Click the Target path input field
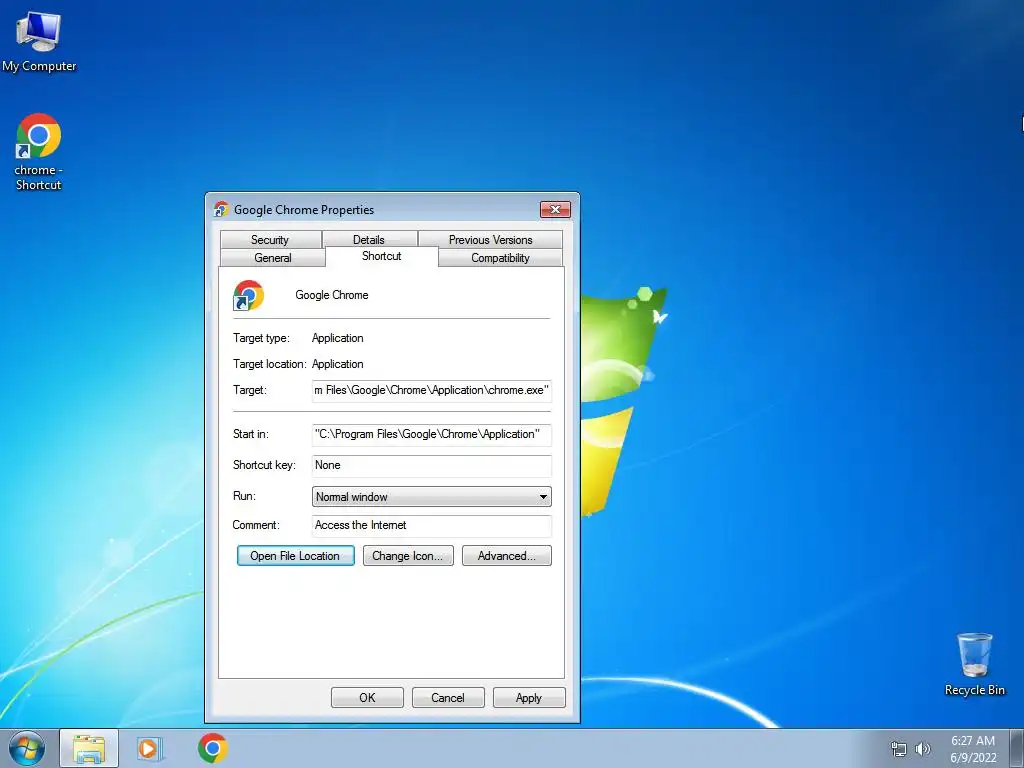The width and height of the screenshot is (1024, 768). pos(432,391)
